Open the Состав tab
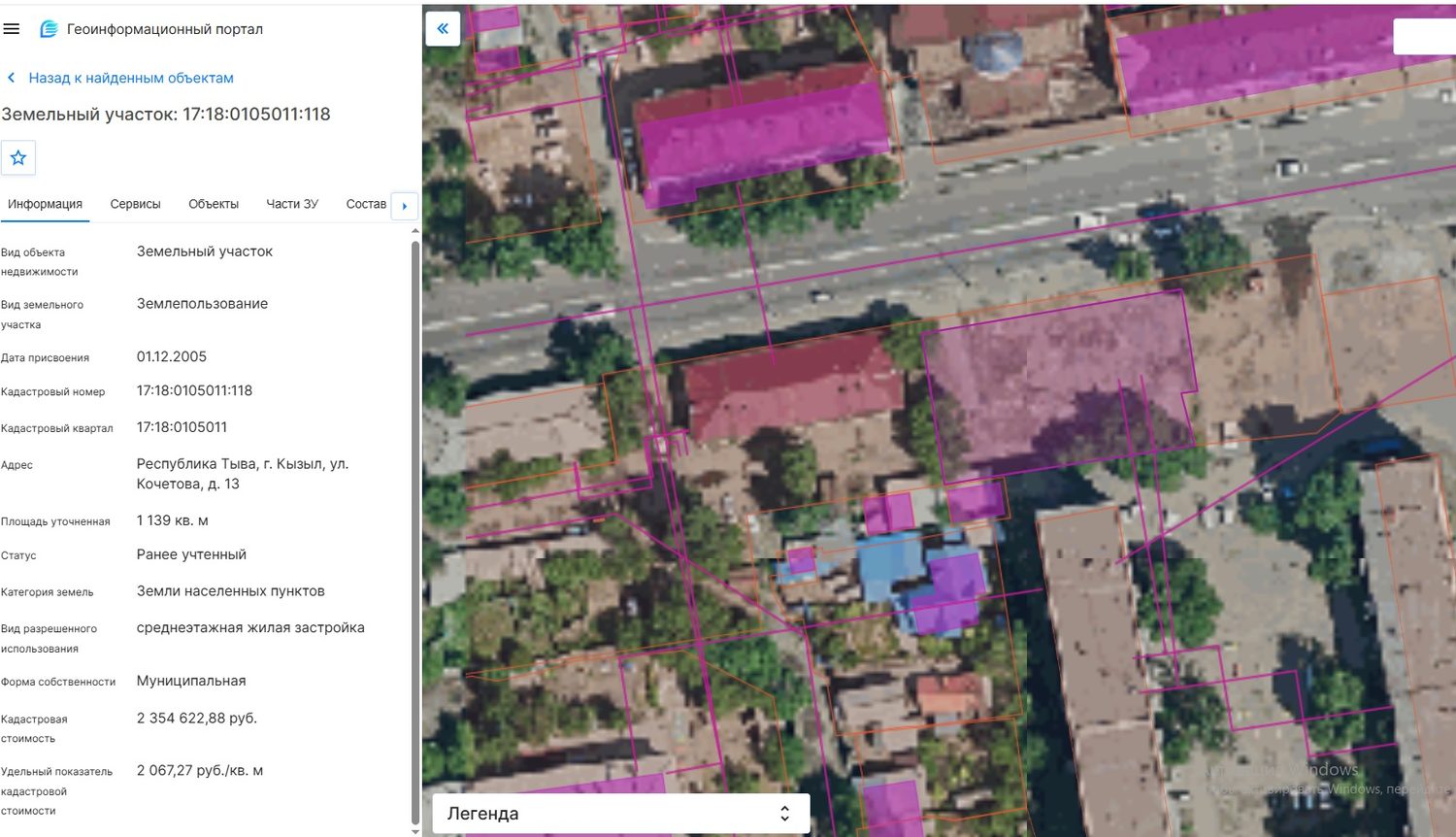This screenshot has height=837, width=1456. coord(366,204)
